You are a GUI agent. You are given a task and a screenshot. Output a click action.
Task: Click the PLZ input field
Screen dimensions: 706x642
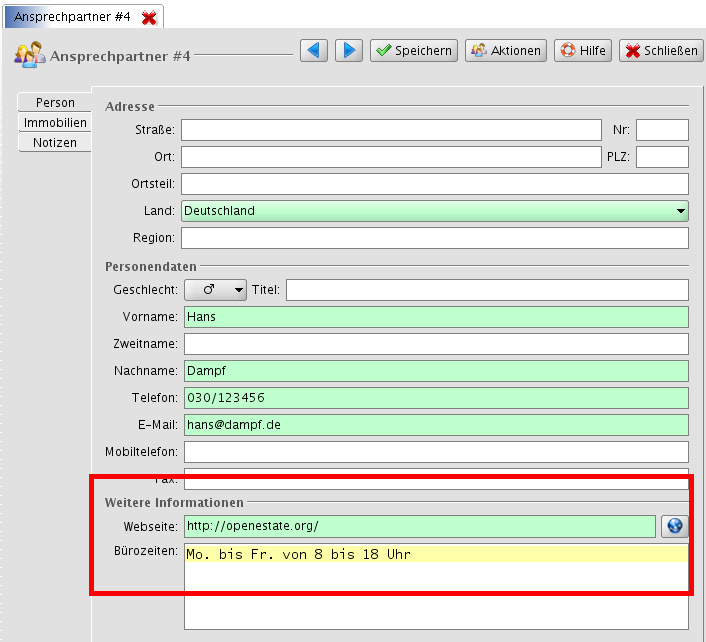point(662,157)
